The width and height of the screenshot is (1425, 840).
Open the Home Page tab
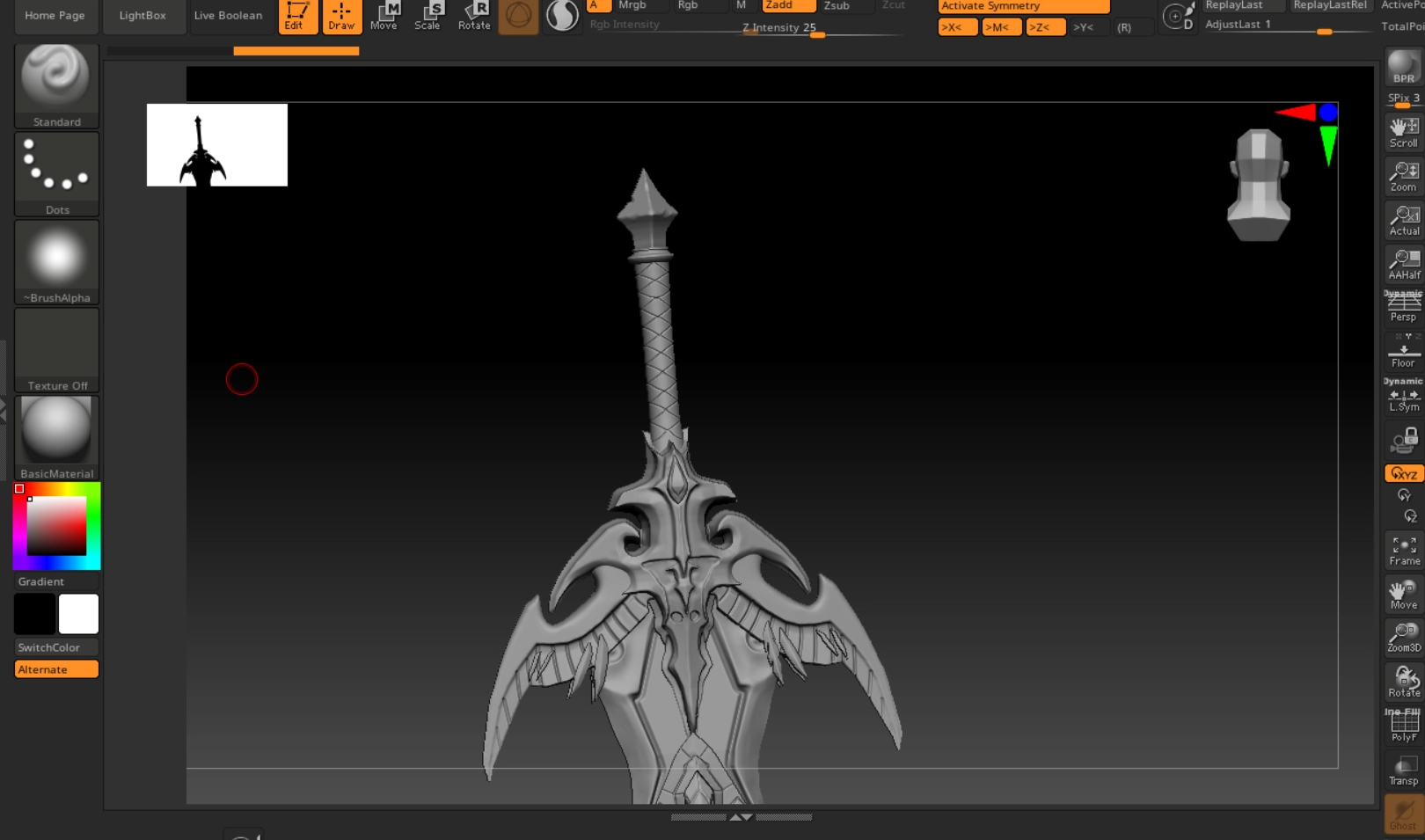pyautogui.click(x=55, y=16)
